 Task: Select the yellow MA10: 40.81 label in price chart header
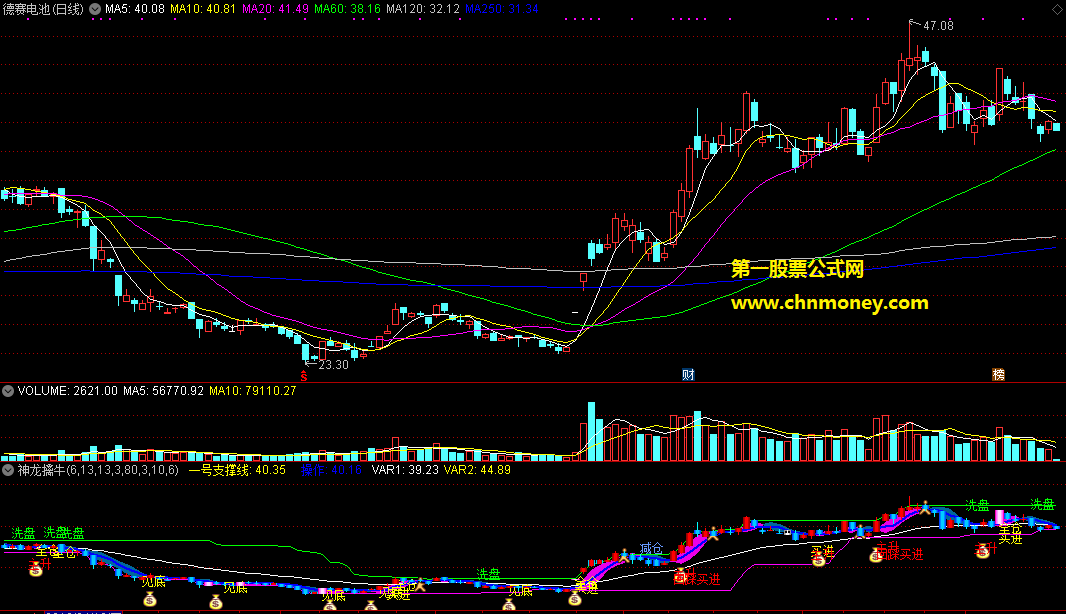click(203, 9)
